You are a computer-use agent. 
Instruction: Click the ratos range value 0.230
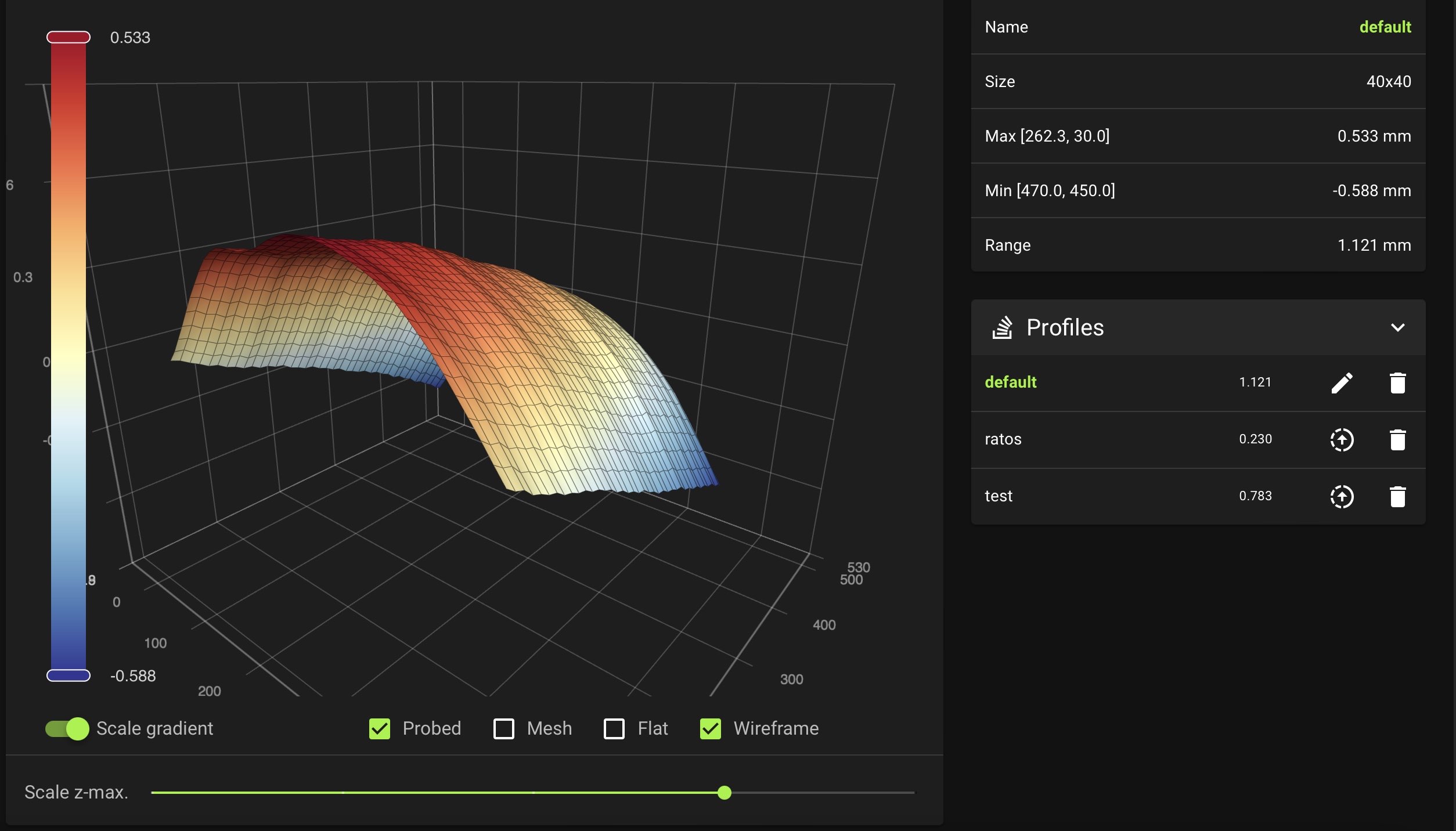(1255, 439)
